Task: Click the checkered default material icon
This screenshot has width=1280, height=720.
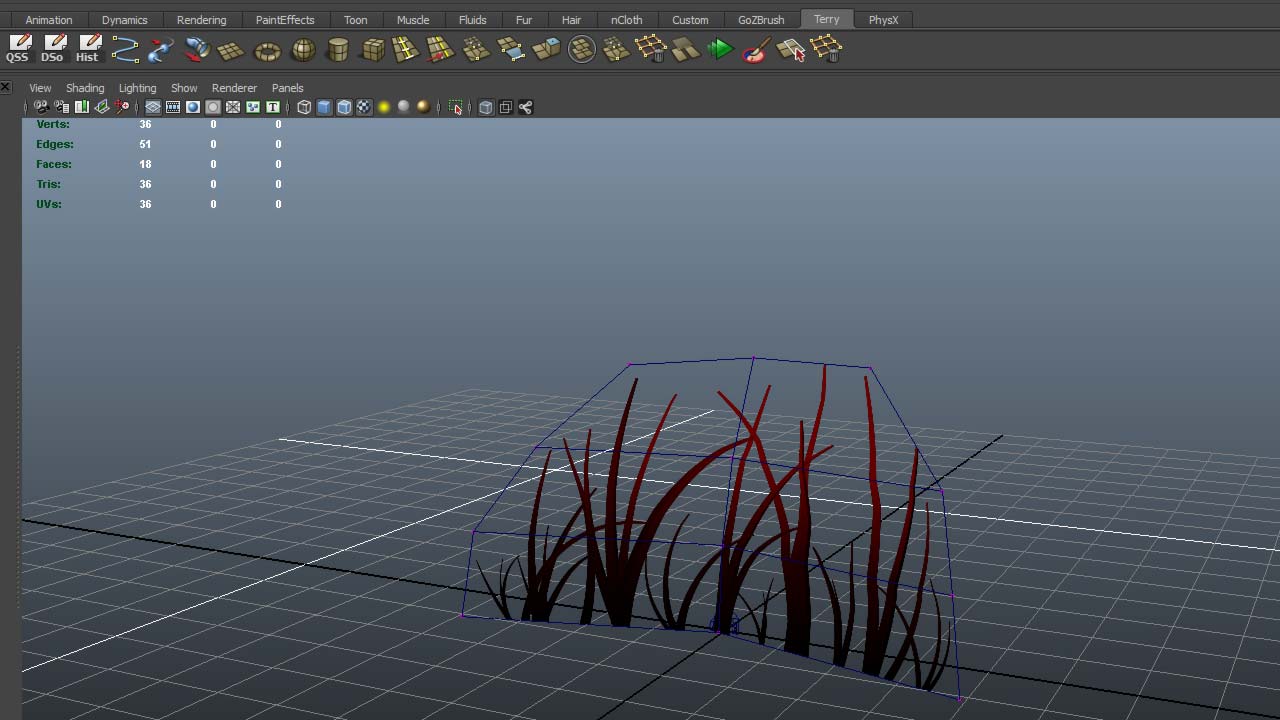Action: click(364, 107)
